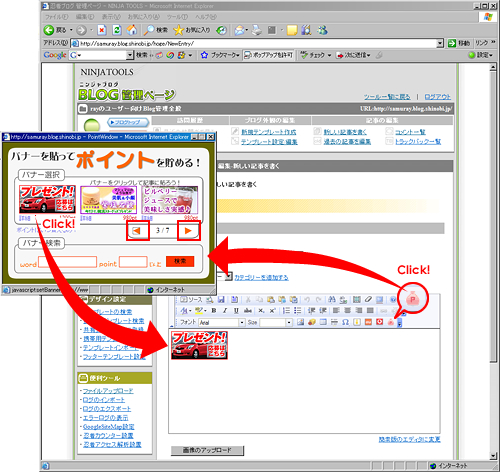The width and height of the screenshot is (500, 472).
Task: Click the point input field in popup
Action: [133, 262]
